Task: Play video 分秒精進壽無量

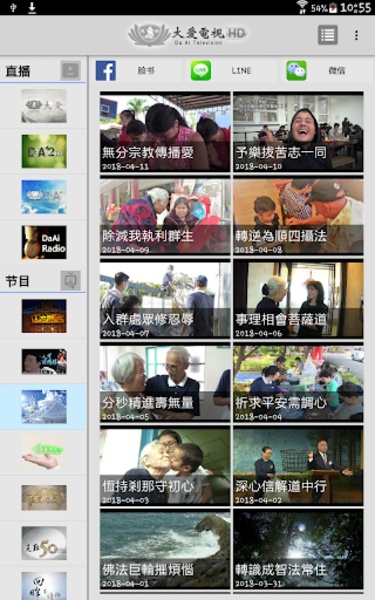Action: tap(165, 383)
